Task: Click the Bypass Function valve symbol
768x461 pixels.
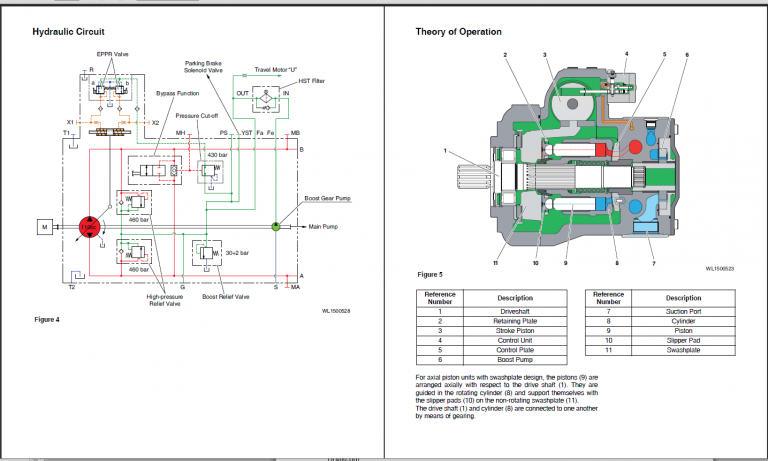Action: pyautogui.click(x=155, y=170)
